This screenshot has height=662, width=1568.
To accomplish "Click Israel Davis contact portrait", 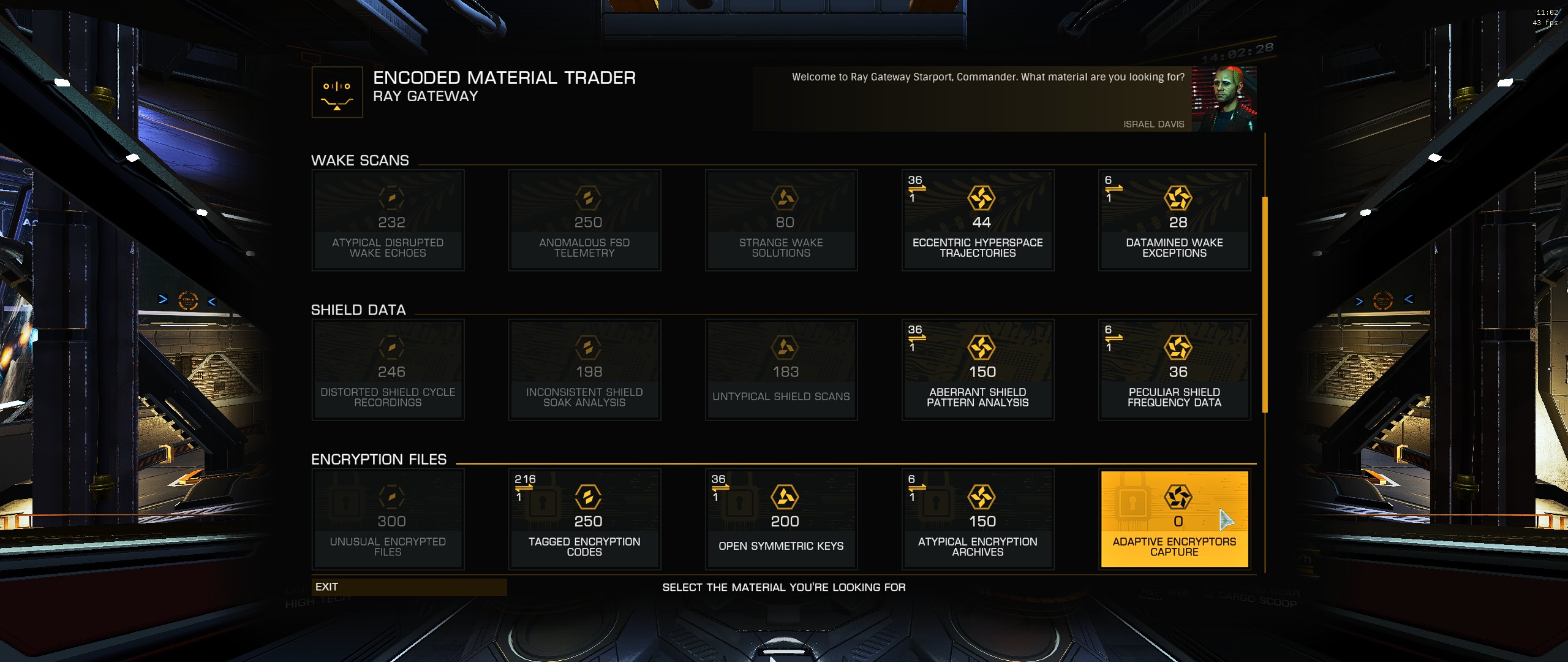I will tap(1224, 99).
